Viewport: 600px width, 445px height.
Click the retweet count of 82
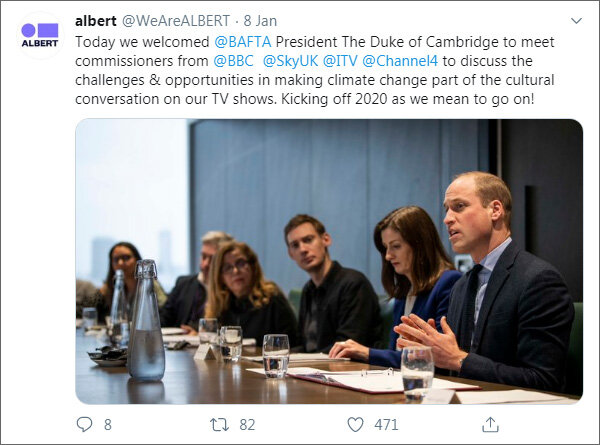pos(248,424)
